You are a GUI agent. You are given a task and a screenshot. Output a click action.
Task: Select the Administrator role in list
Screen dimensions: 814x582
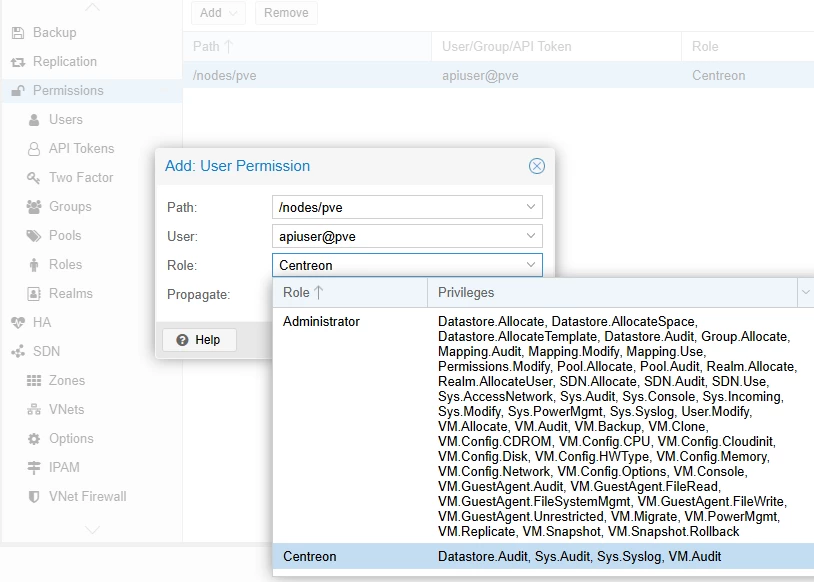pos(543,426)
